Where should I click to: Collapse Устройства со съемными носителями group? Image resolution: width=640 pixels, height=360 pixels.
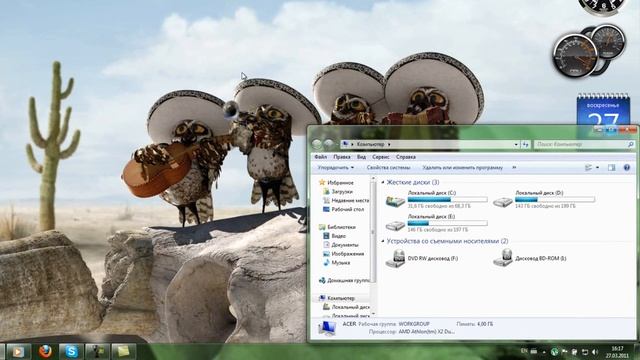pos(383,241)
